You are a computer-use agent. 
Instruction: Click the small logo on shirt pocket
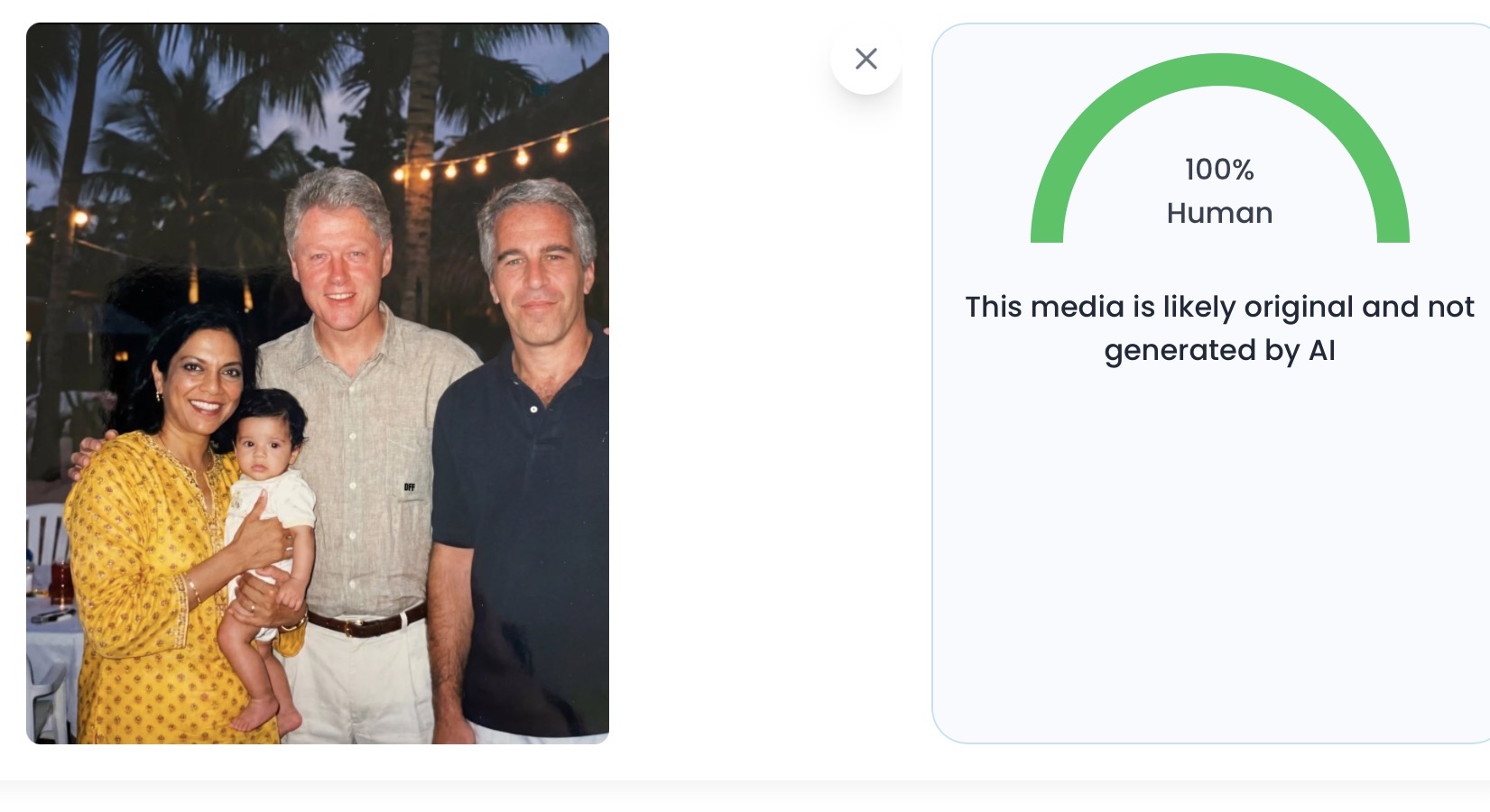click(410, 487)
